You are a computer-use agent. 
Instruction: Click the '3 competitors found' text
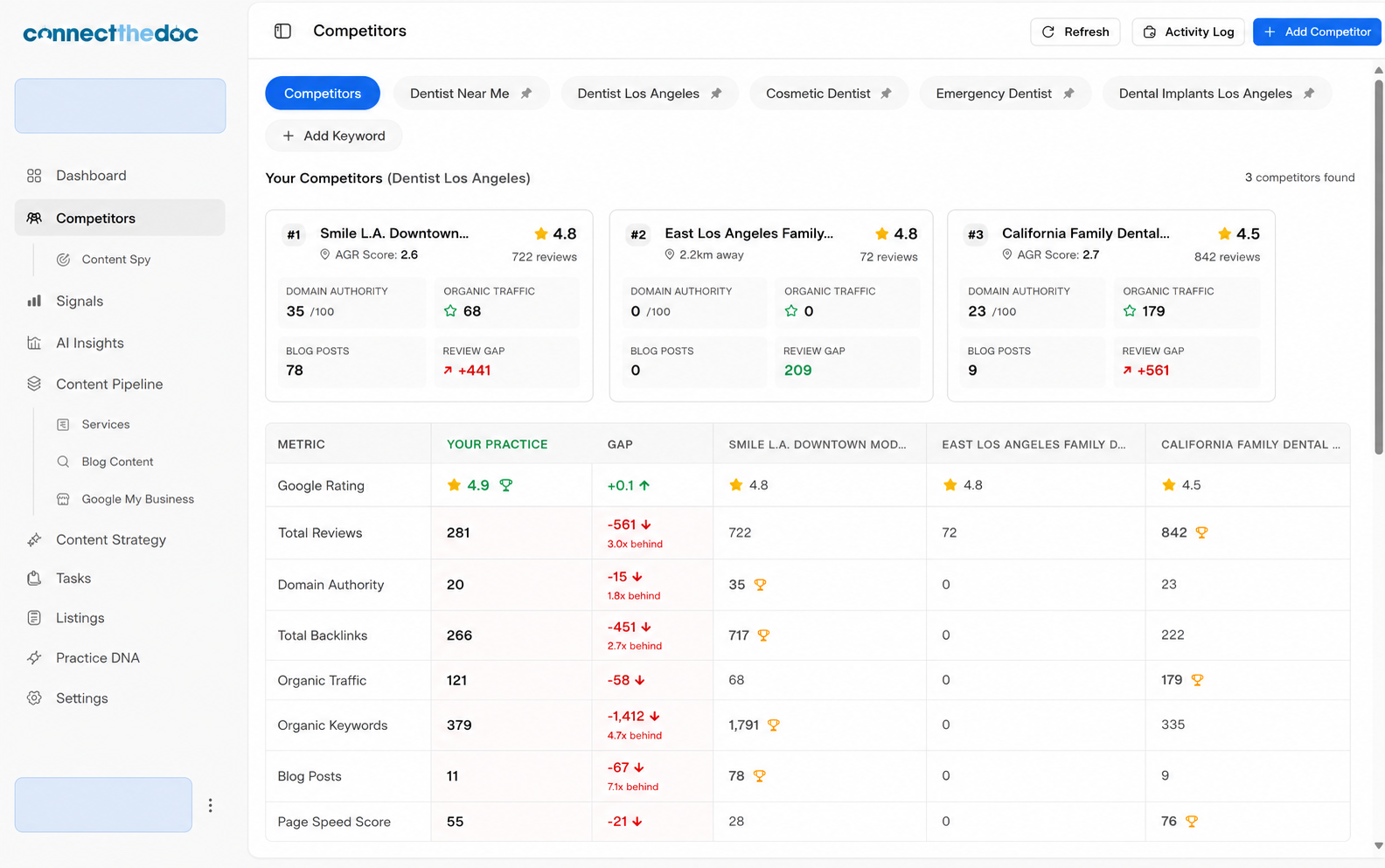tap(1300, 177)
